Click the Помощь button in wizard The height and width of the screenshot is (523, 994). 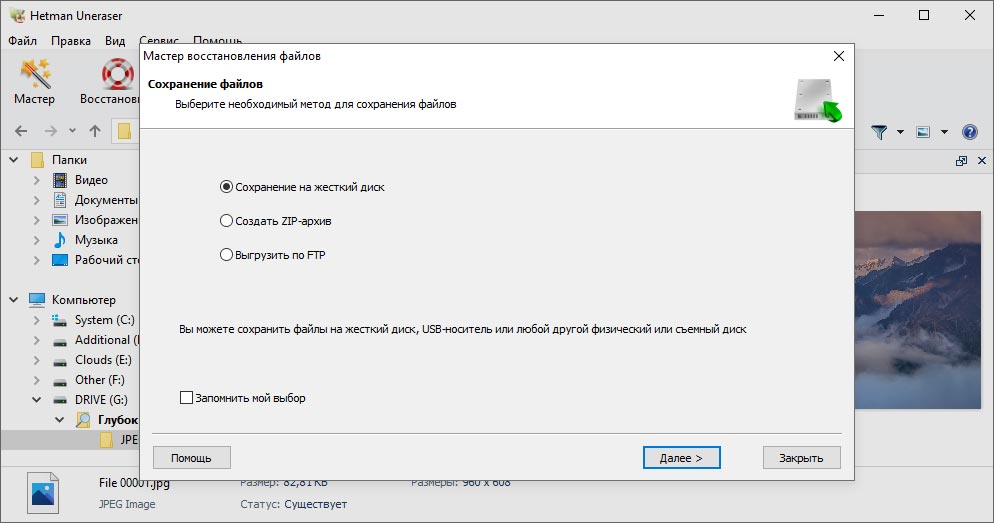click(x=191, y=458)
